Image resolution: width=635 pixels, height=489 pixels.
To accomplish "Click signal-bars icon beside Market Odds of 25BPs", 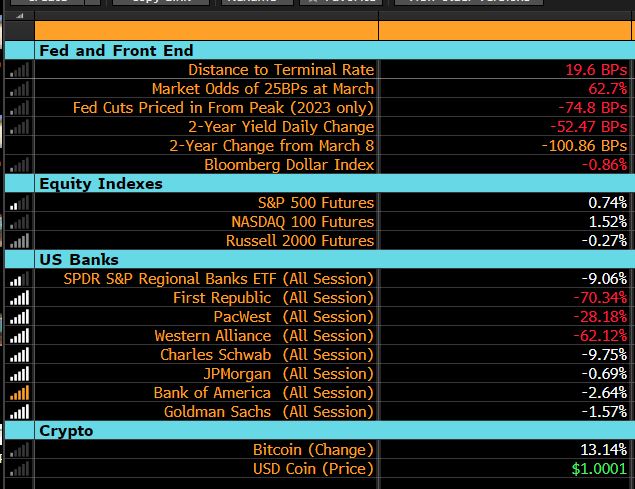I will tap(19, 89).
